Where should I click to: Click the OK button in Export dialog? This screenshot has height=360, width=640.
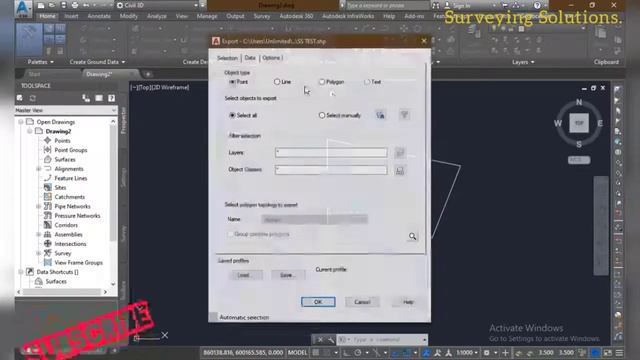(x=318, y=302)
